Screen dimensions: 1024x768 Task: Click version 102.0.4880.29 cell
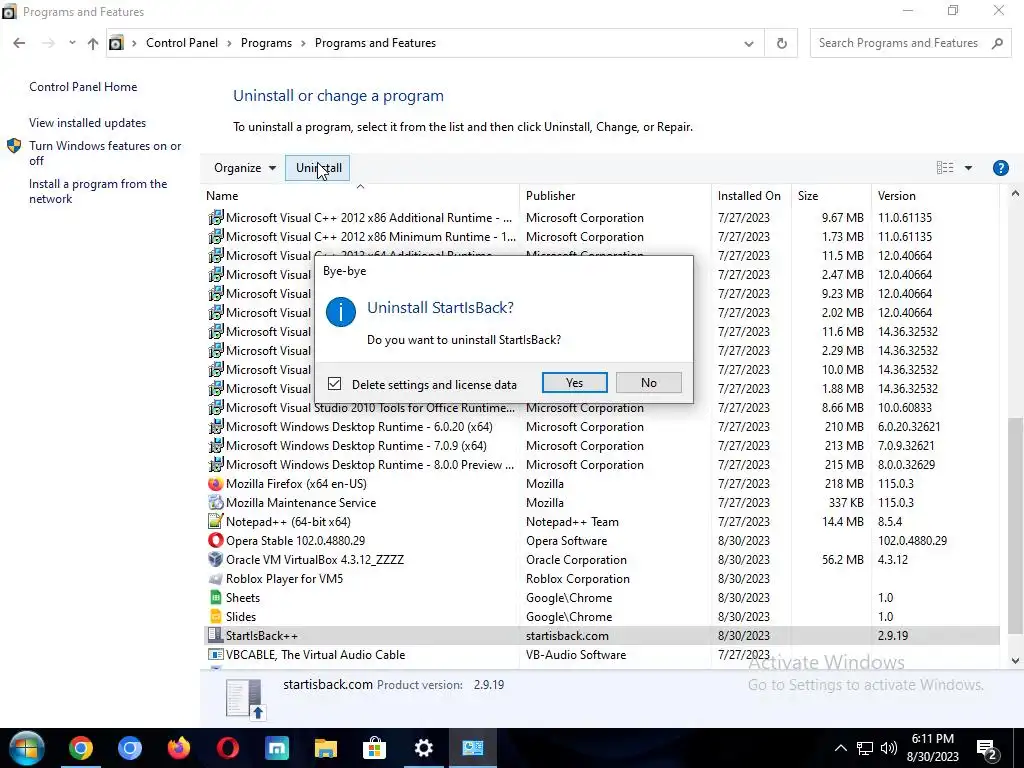coord(912,541)
